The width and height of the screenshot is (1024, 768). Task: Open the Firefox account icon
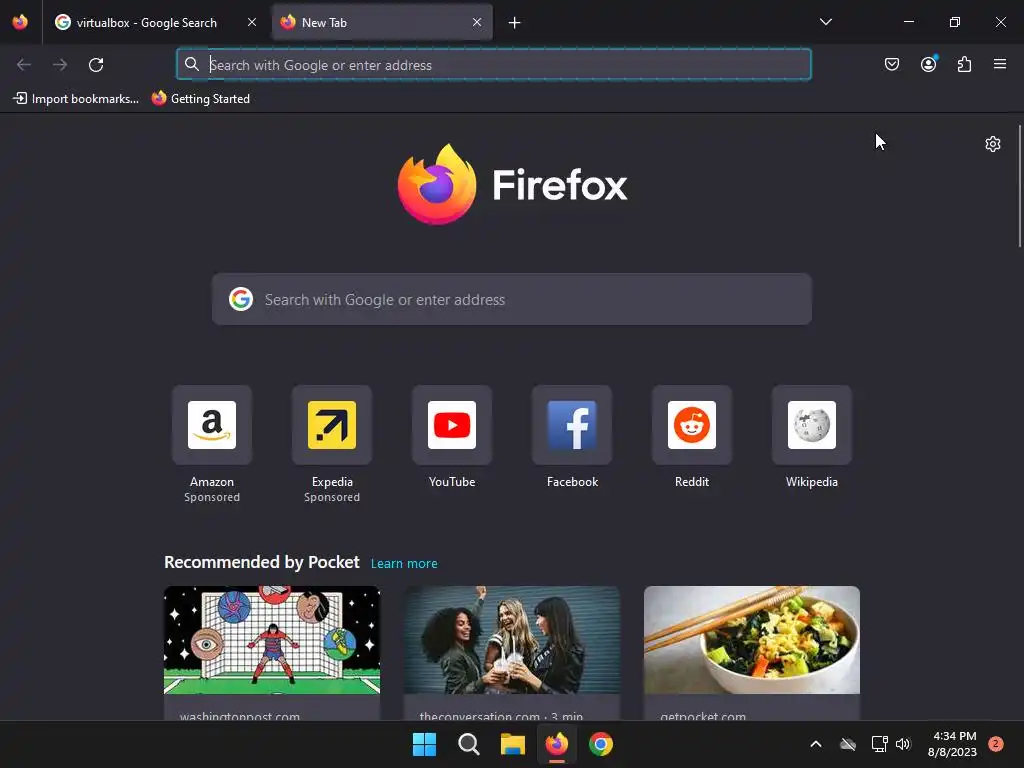pyautogui.click(x=928, y=64)
